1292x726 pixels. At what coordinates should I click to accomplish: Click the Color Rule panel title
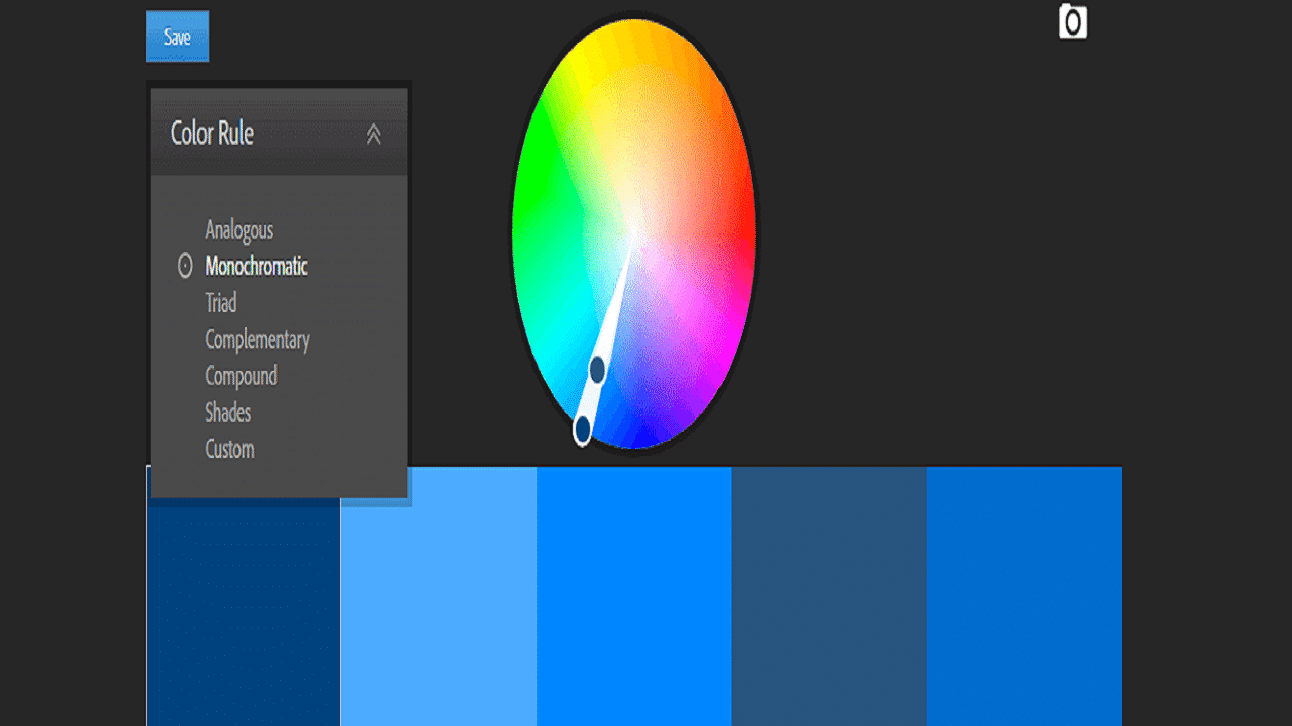[212, 134]
